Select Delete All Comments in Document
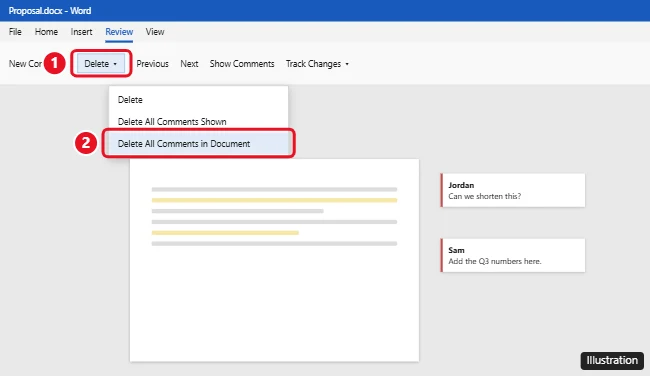650x376 pixels. tap(198, 144)
